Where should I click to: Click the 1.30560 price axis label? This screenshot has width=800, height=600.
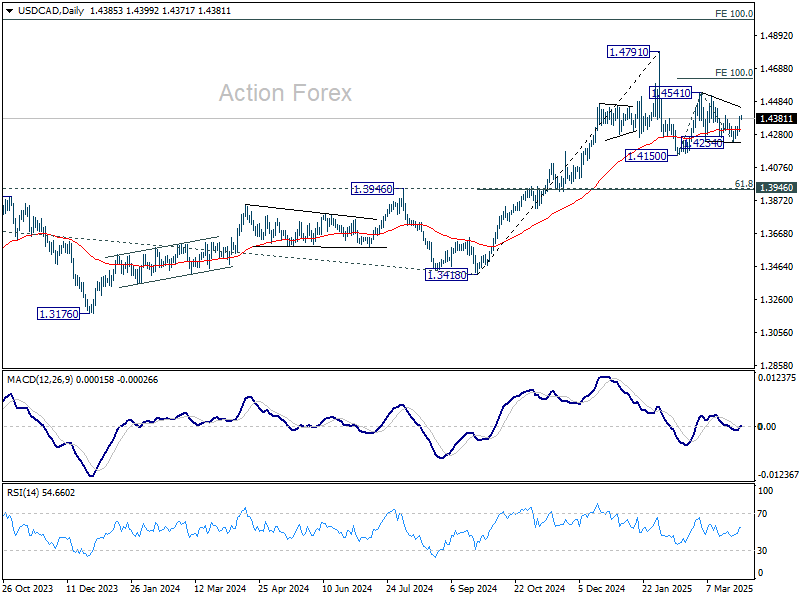point(776,333)
